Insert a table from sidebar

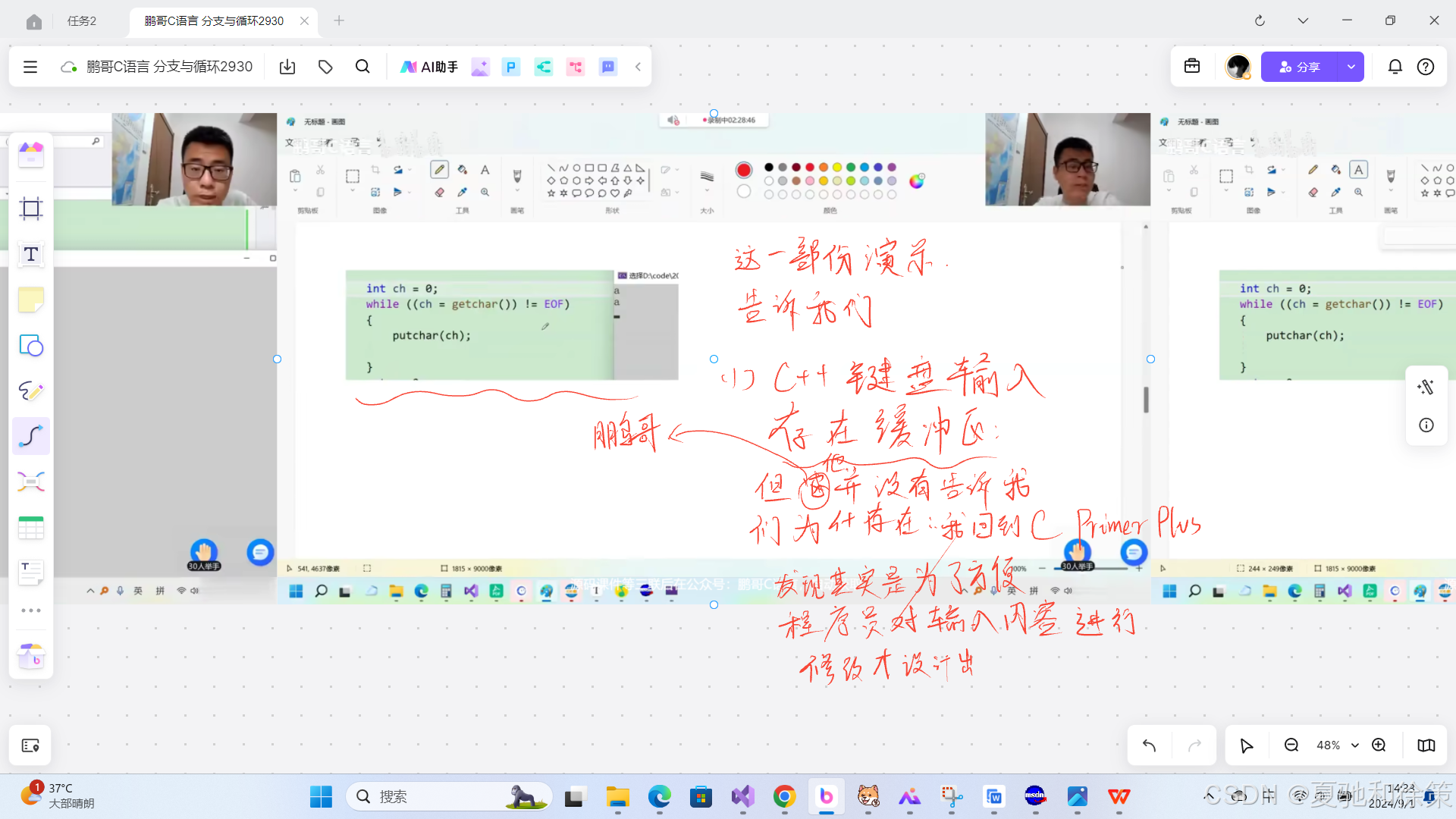(x=31, y=527)
